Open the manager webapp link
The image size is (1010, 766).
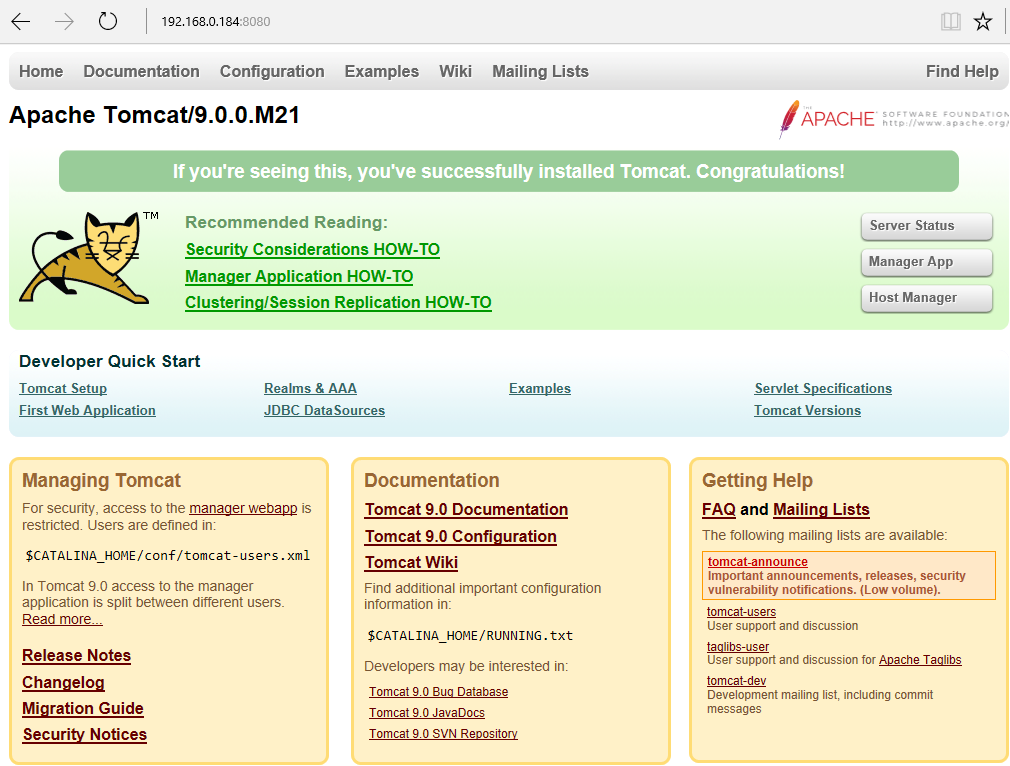point(243,508)
